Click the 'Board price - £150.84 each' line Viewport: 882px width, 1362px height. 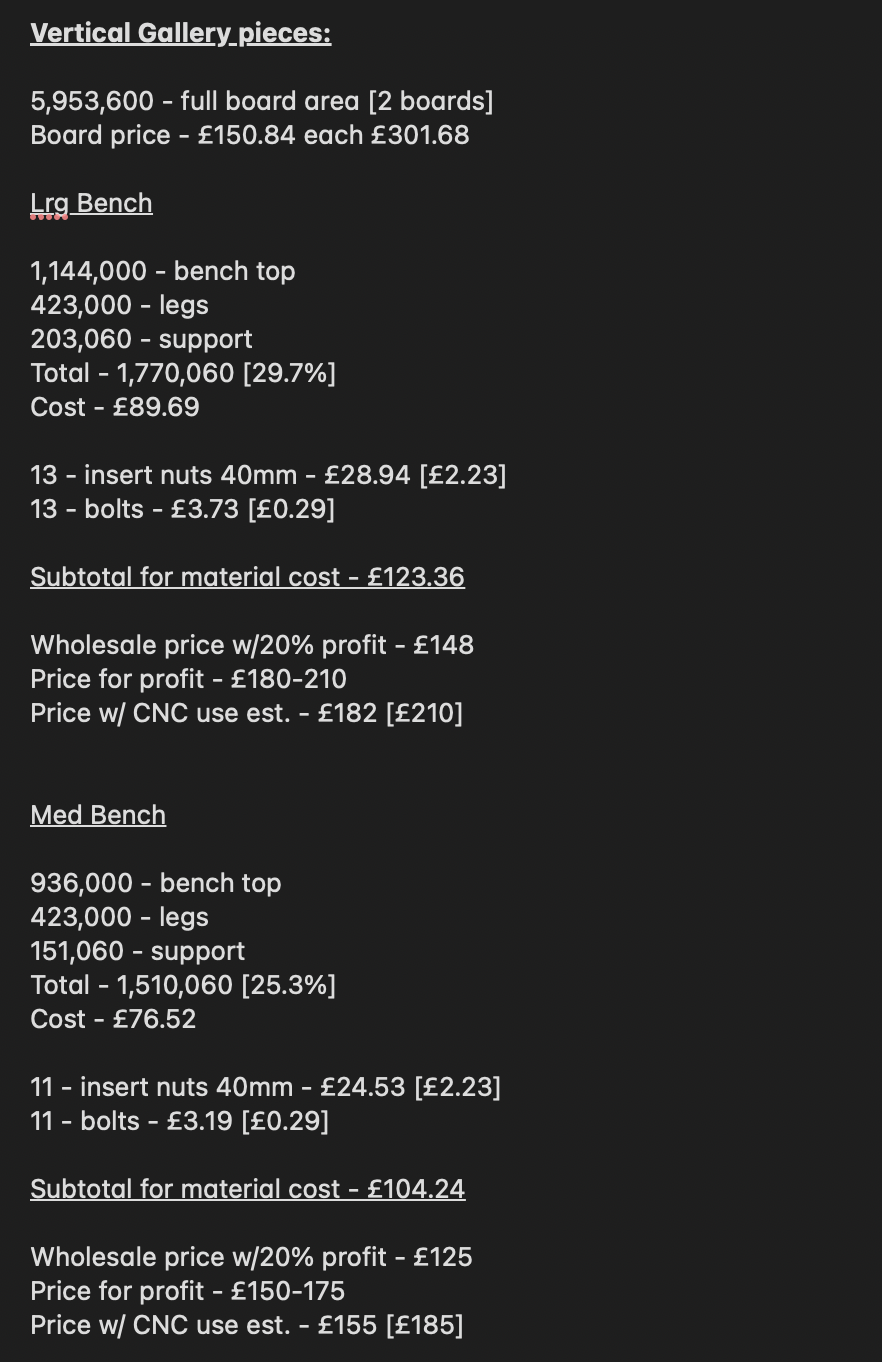(250, 136)
